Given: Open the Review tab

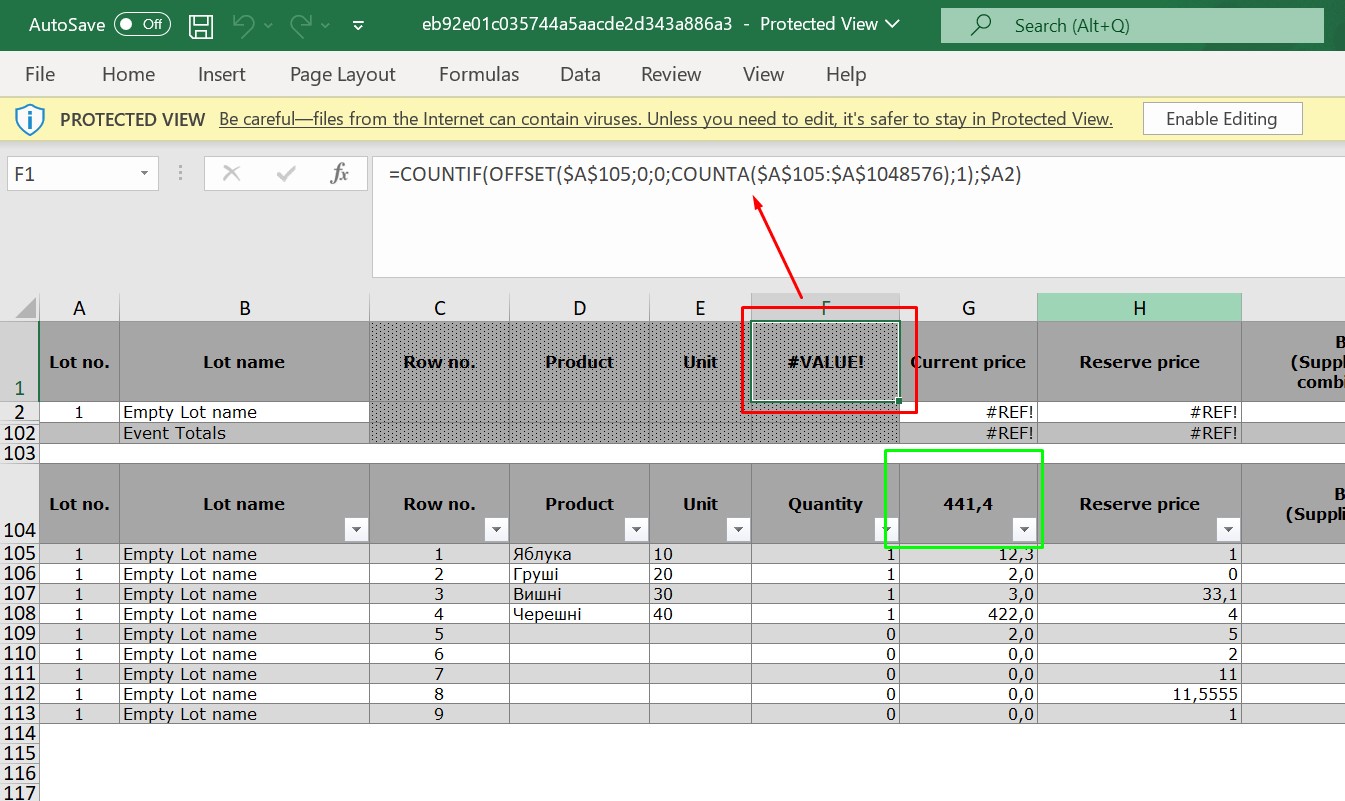Looking at the screenshot, I should pyautogui.click(x=671, y=74).
